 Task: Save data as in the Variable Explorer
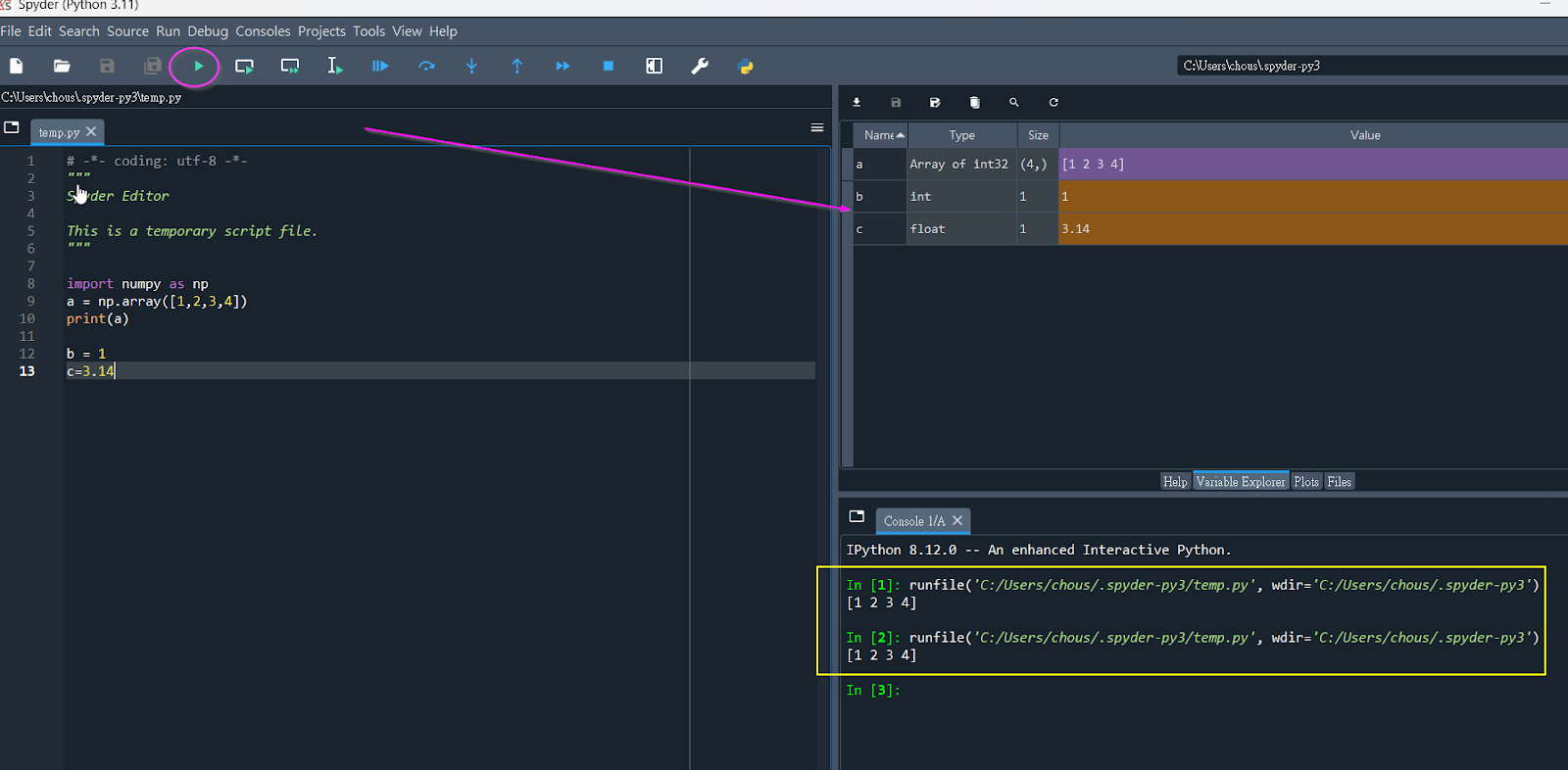[x=935, y=102]
